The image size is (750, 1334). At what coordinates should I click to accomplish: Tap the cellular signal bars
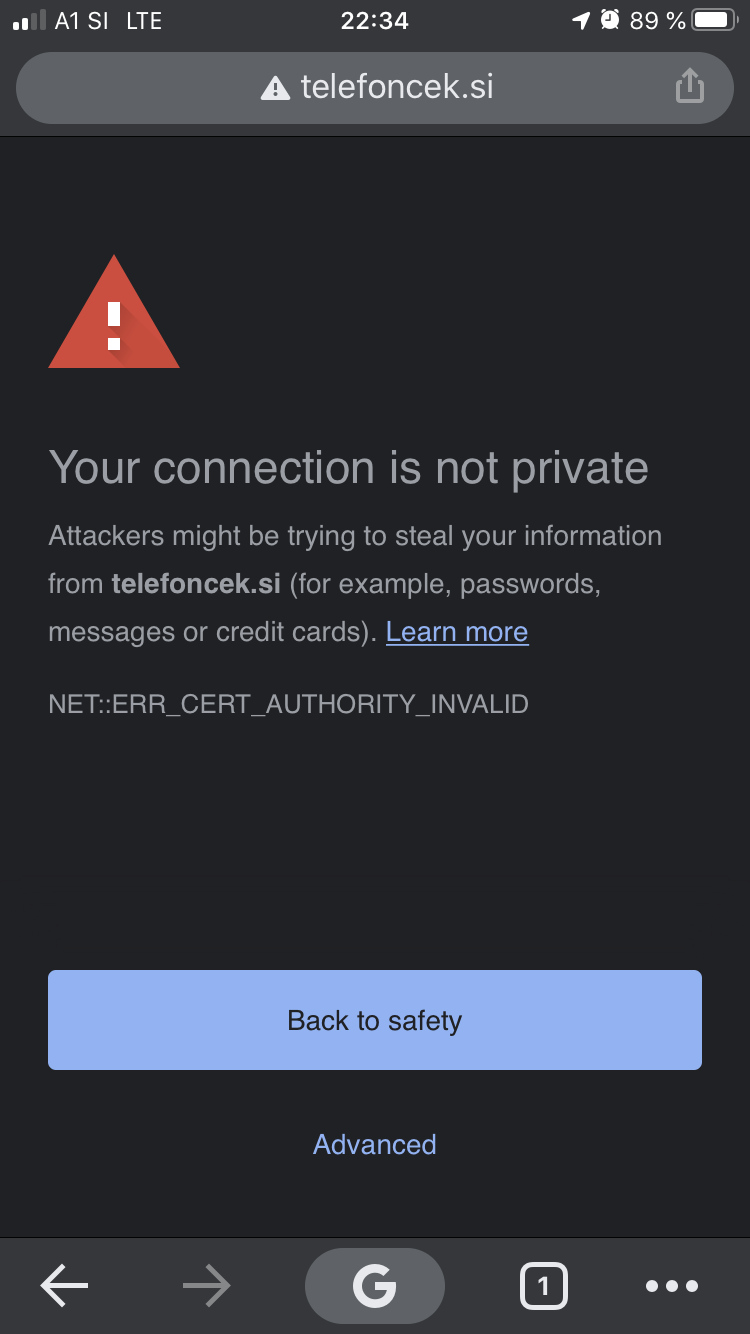(29, 20)
